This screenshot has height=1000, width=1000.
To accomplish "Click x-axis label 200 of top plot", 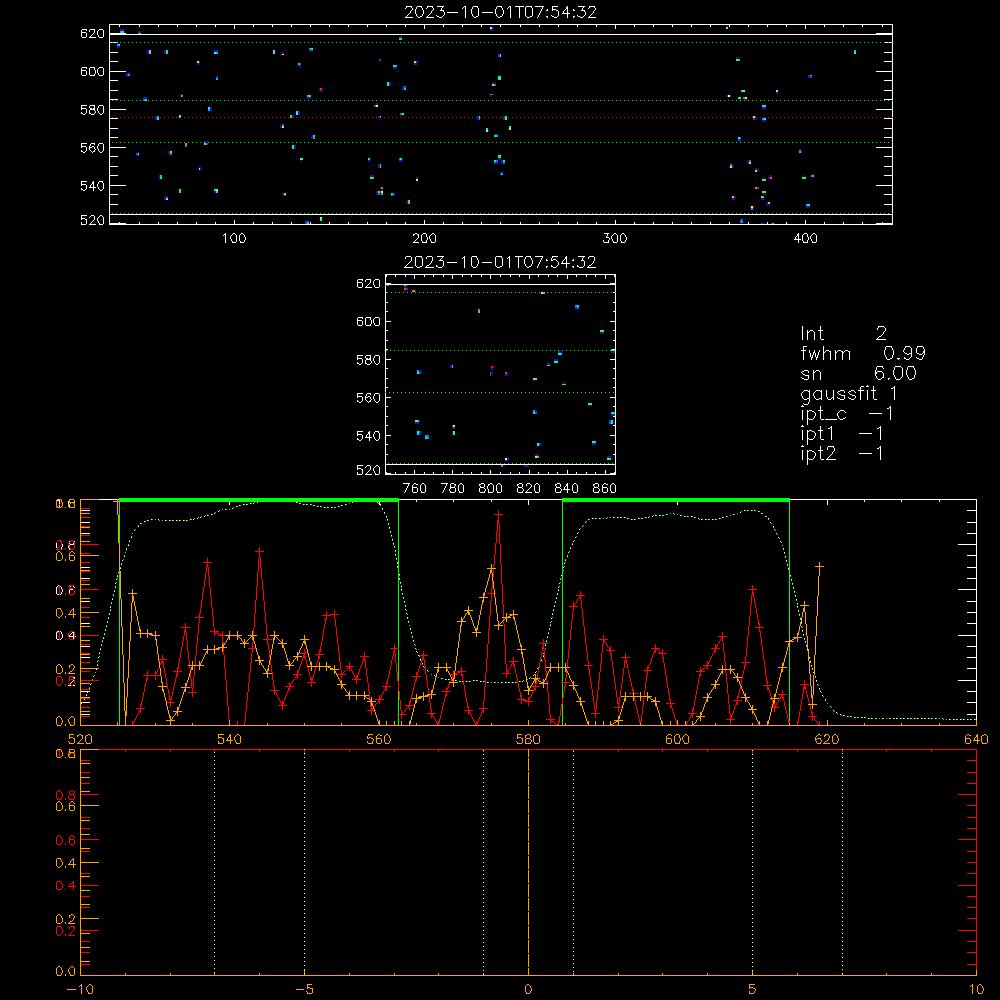I will pos(424,239).
